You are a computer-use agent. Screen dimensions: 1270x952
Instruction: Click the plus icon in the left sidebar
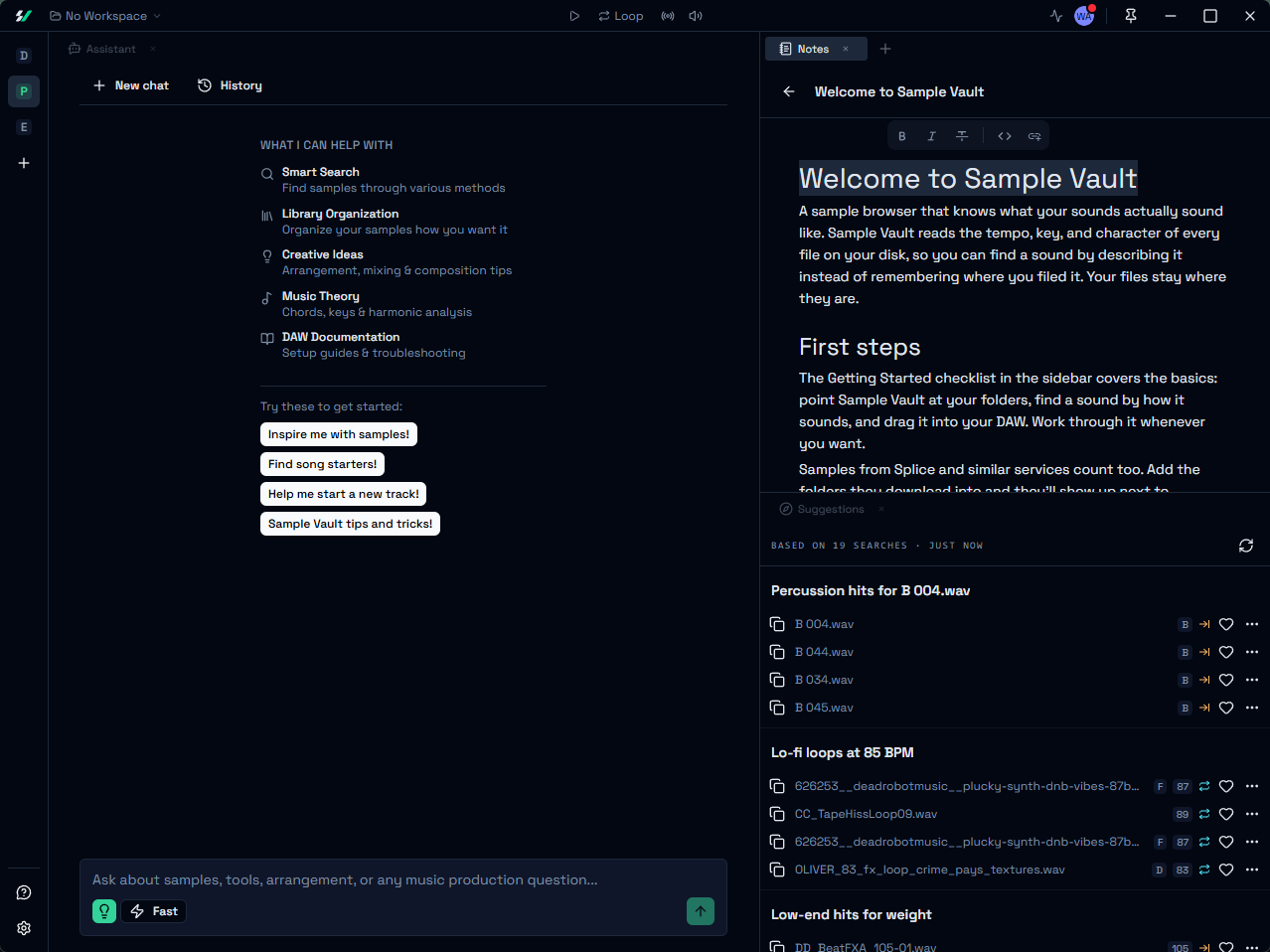pyautogui.click(x=24, y=163)
